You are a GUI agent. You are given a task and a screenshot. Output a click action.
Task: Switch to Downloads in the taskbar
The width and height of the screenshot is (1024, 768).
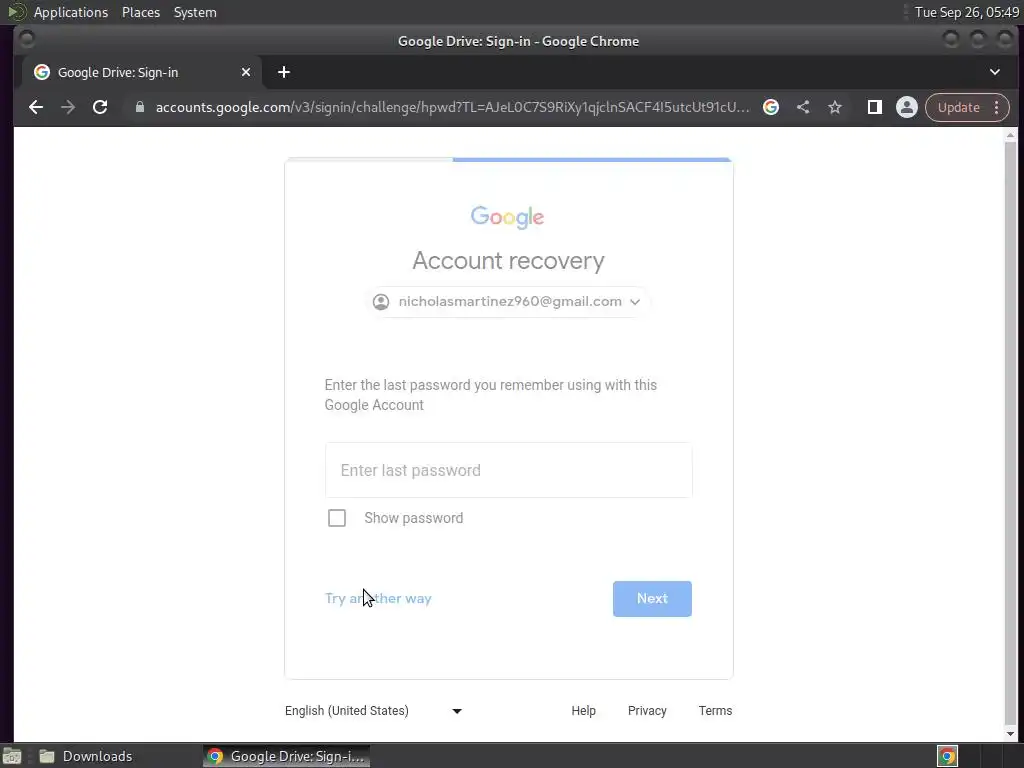pos(86,756)
